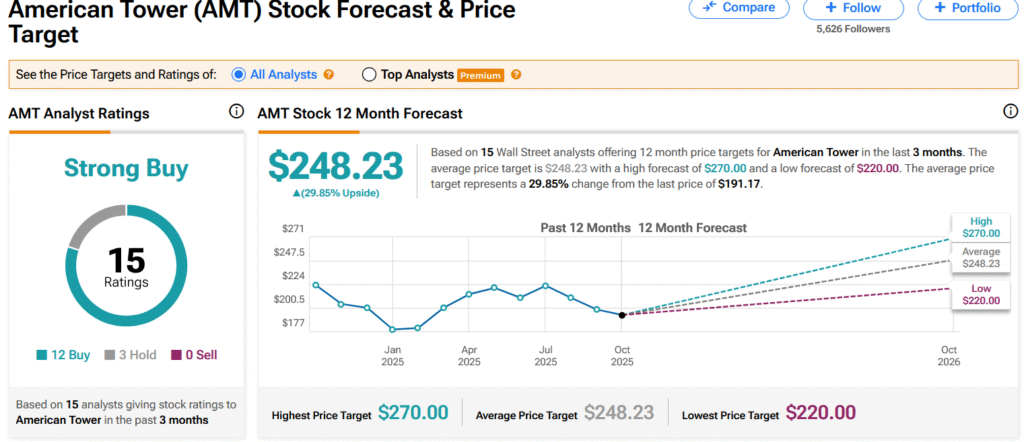Click question mark icon after Premium badge
Viewport: 1024px width, 442px height.
tap(515, 74)
